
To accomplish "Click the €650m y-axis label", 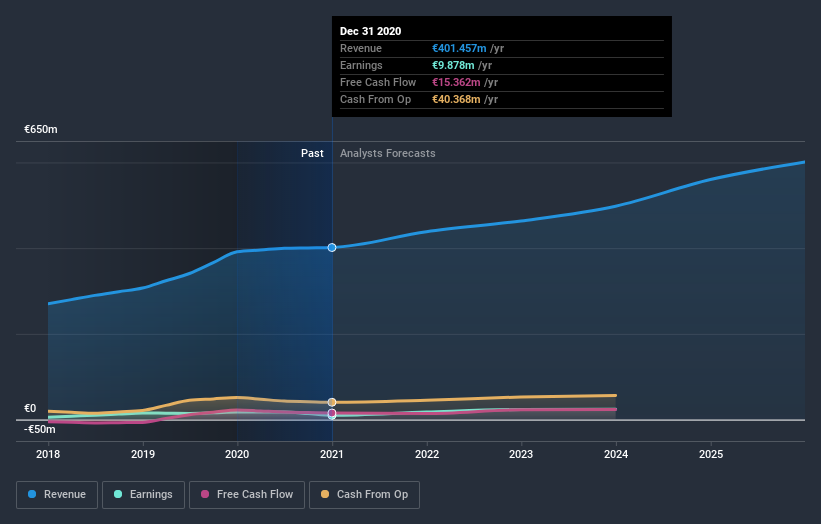I will coord(41,129).
